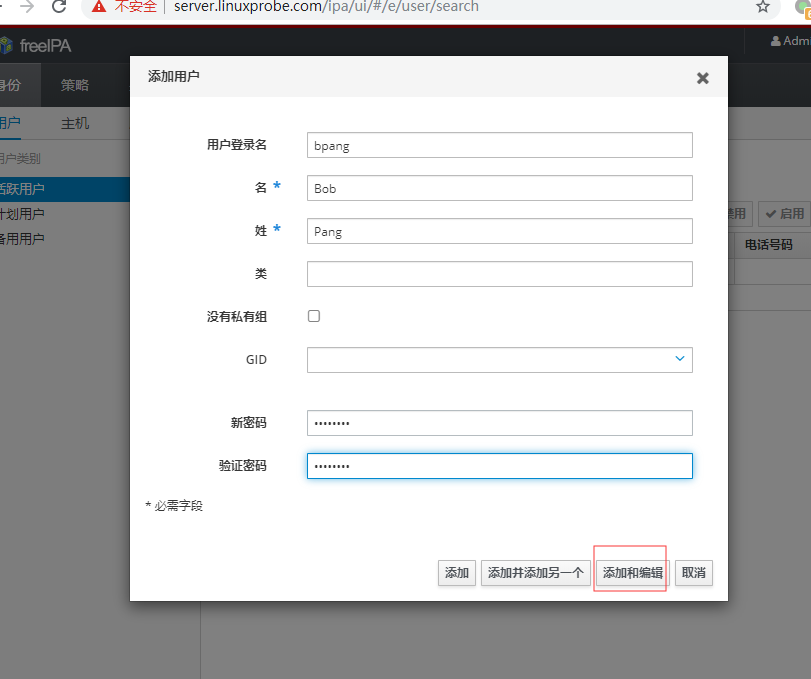This screenshot has height=679, width=811.
Task: Click the 添加并添加另一个 button
Action: coord(536,573)
